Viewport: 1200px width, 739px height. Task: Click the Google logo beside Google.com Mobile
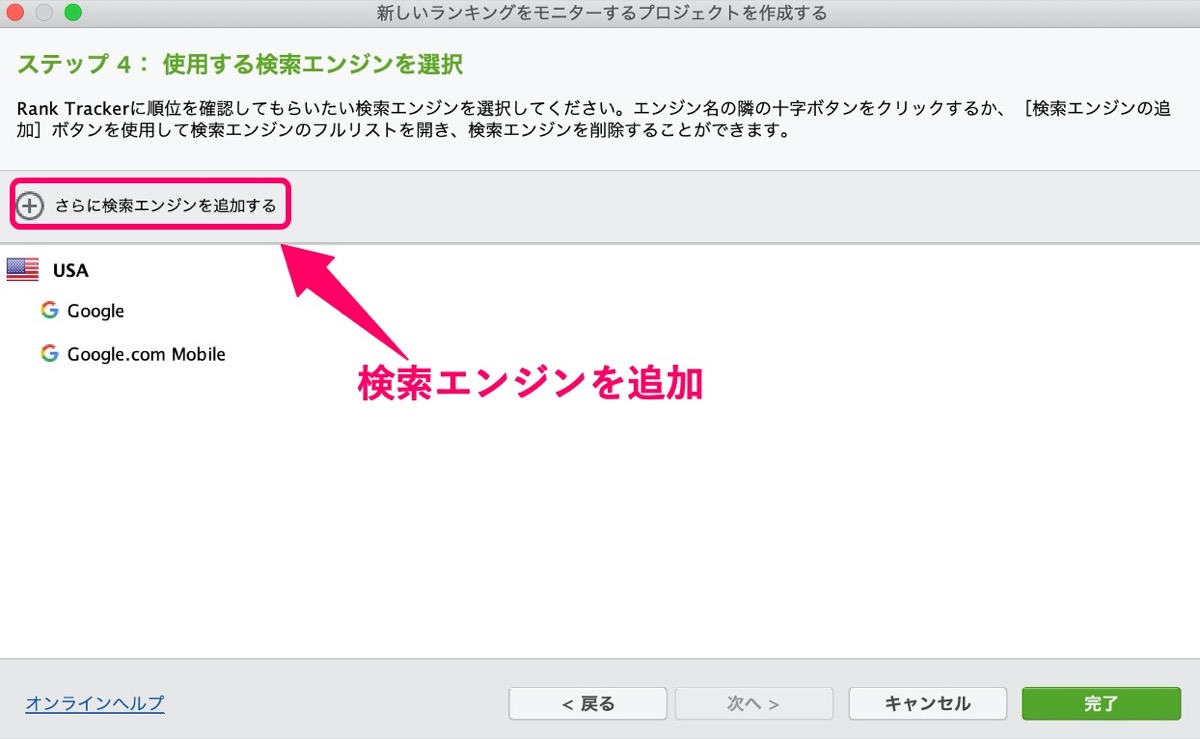[50, 354]
